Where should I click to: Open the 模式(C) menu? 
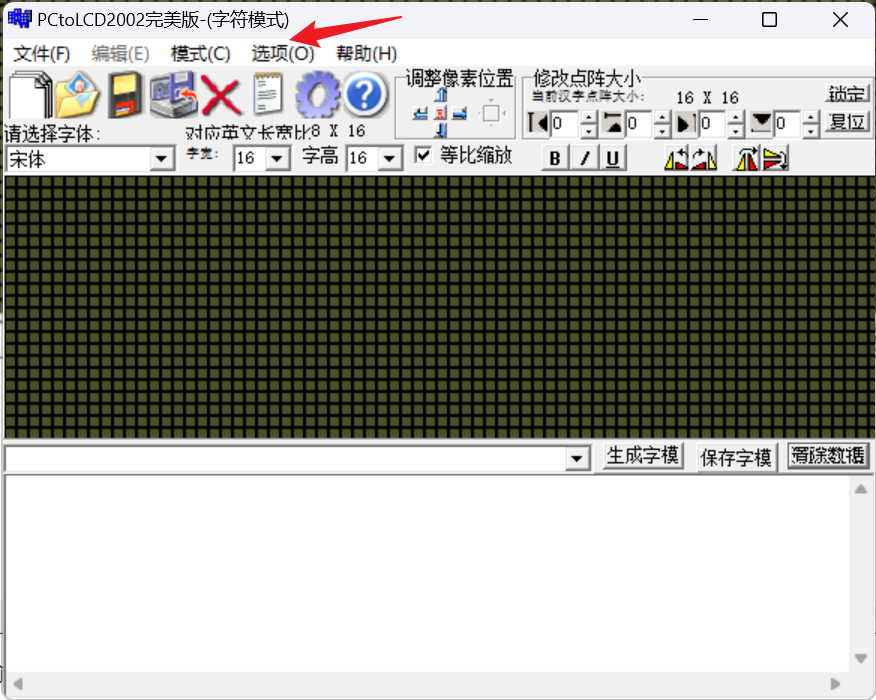click(x=201, y=54)
